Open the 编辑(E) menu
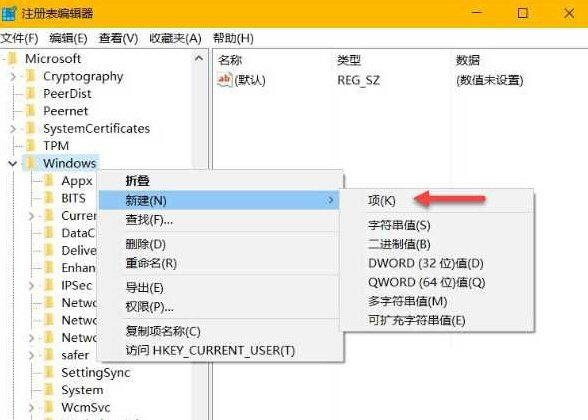Viewport: 588px width, 420px height. (x=68, y=38)
